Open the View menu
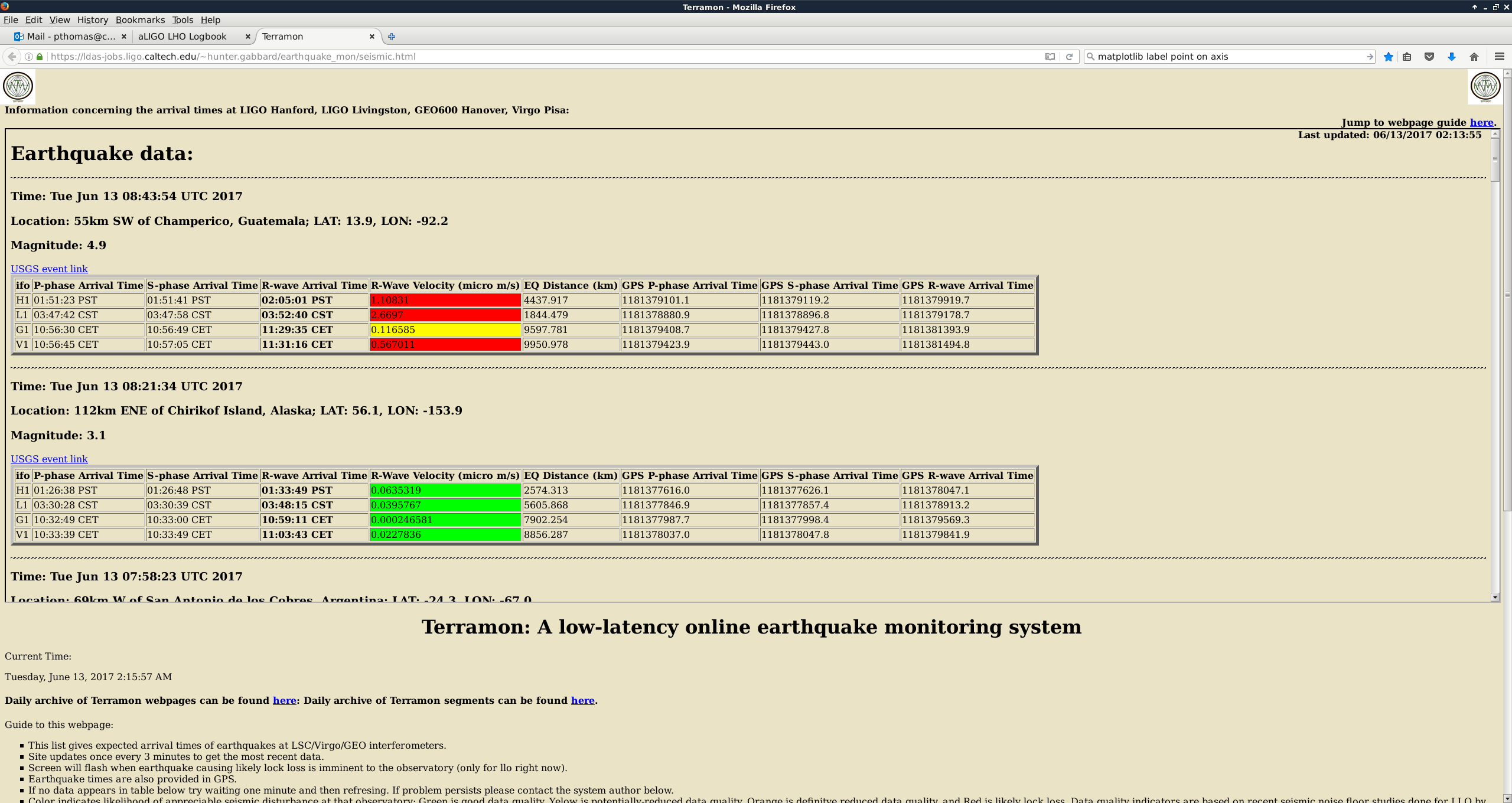This screenshot has width=1512, height=803. click(60, 20)
